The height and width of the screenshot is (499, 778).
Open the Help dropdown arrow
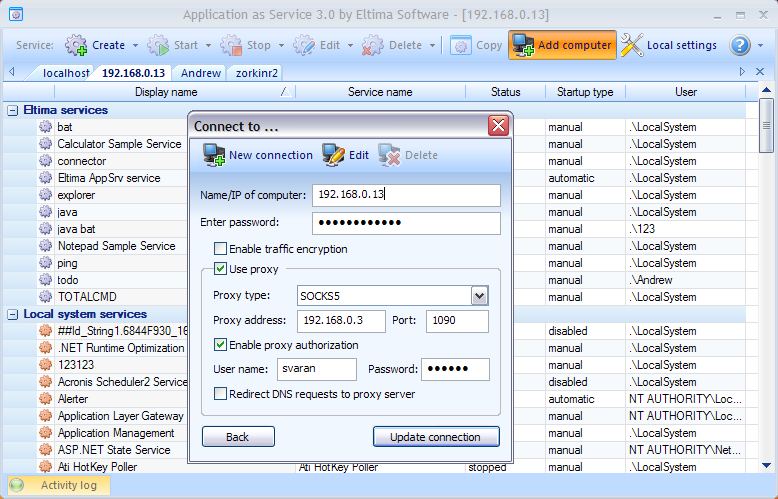[761, 45]
